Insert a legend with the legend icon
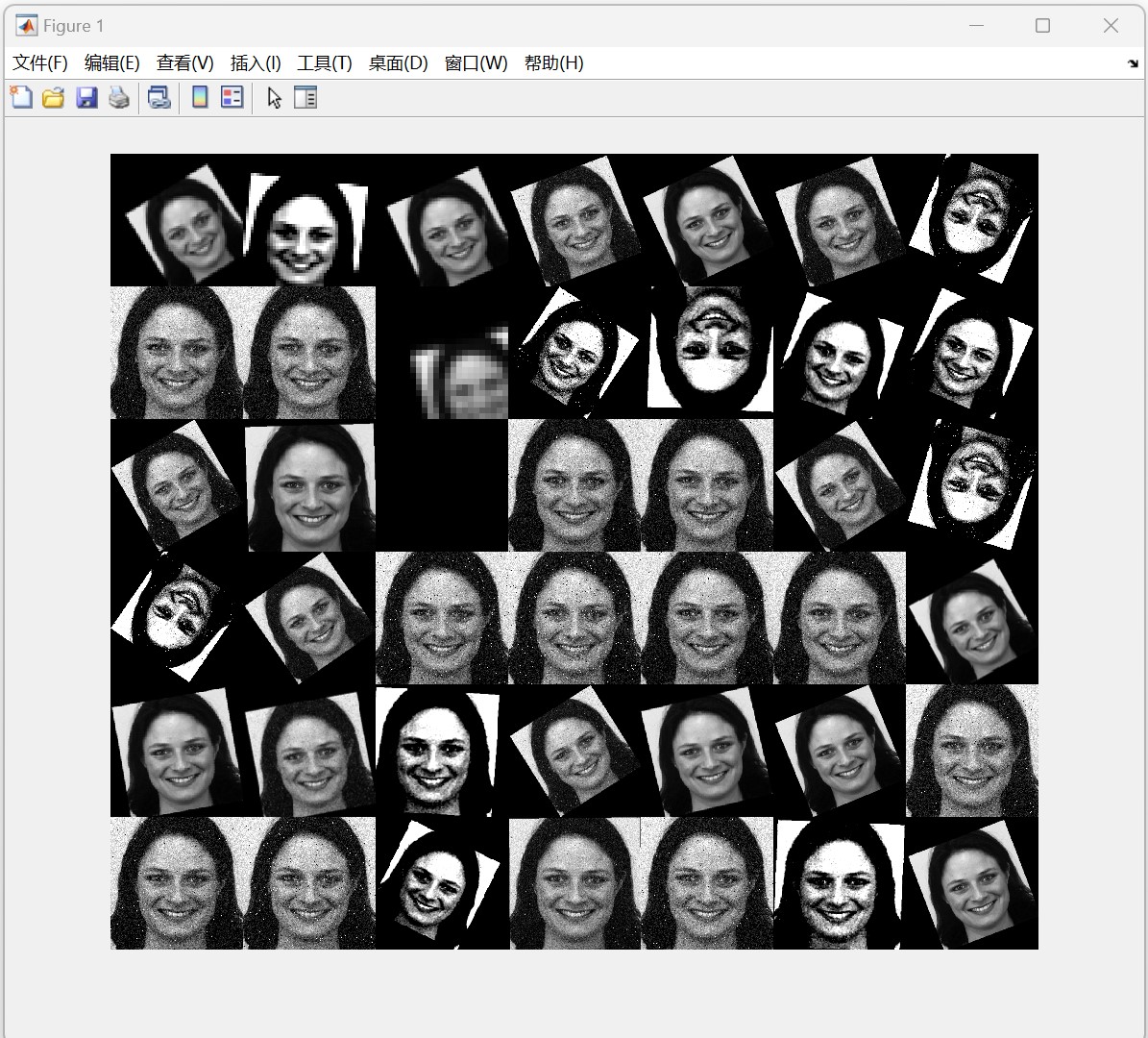 tap(232, 97)
